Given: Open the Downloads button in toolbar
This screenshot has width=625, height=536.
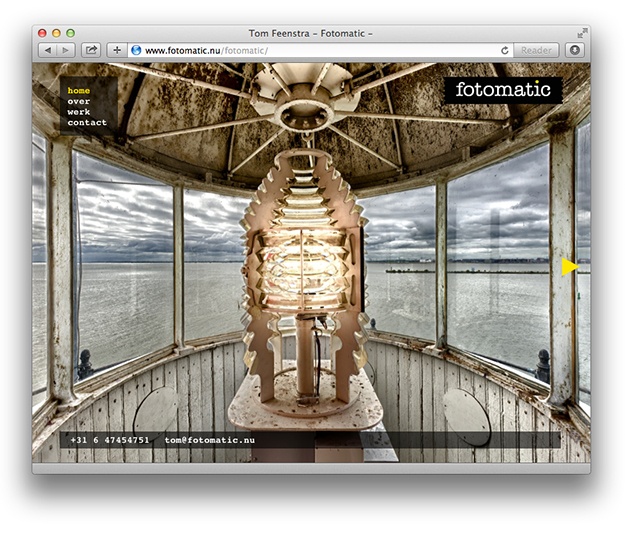Looking at the screenshot, I should click(x=575, y=50).
